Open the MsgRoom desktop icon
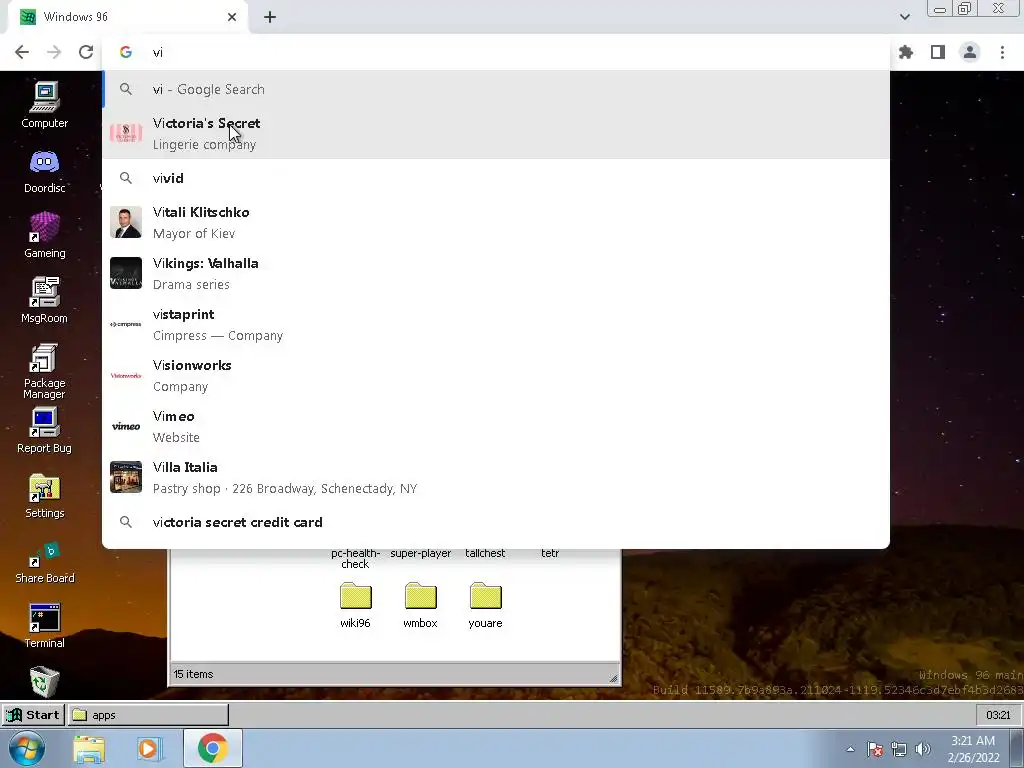Screen dimensions: 1024x768 click(44, 300)
